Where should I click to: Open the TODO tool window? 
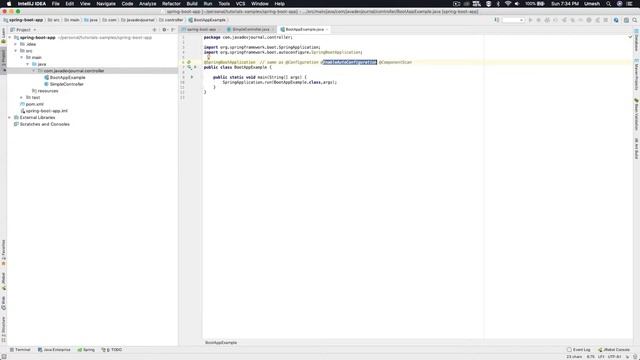point(111,350)
